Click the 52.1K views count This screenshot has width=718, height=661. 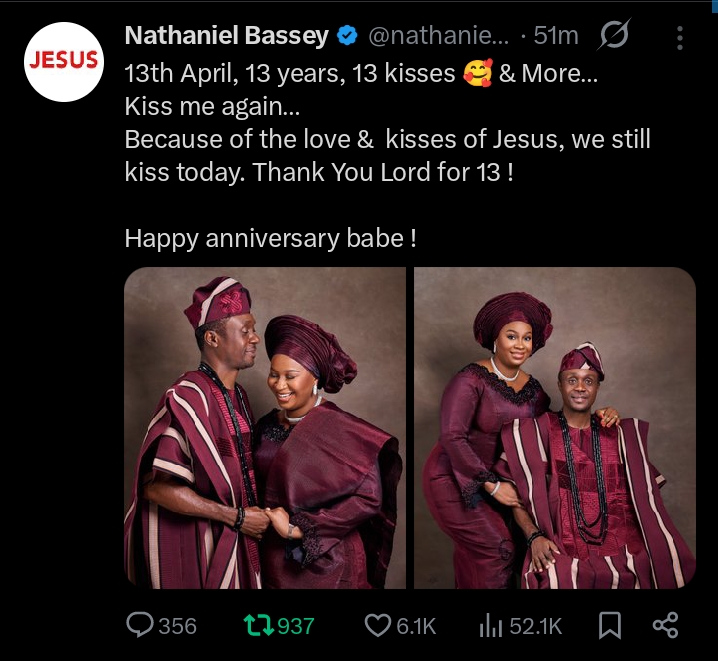pos(536,626)
